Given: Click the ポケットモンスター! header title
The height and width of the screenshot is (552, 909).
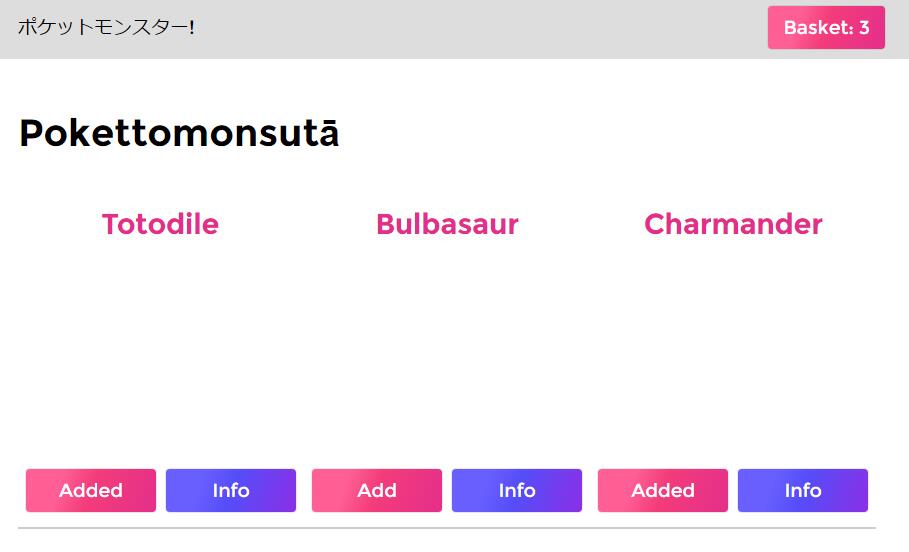Looking at the screenshot, I should (106, 28).
